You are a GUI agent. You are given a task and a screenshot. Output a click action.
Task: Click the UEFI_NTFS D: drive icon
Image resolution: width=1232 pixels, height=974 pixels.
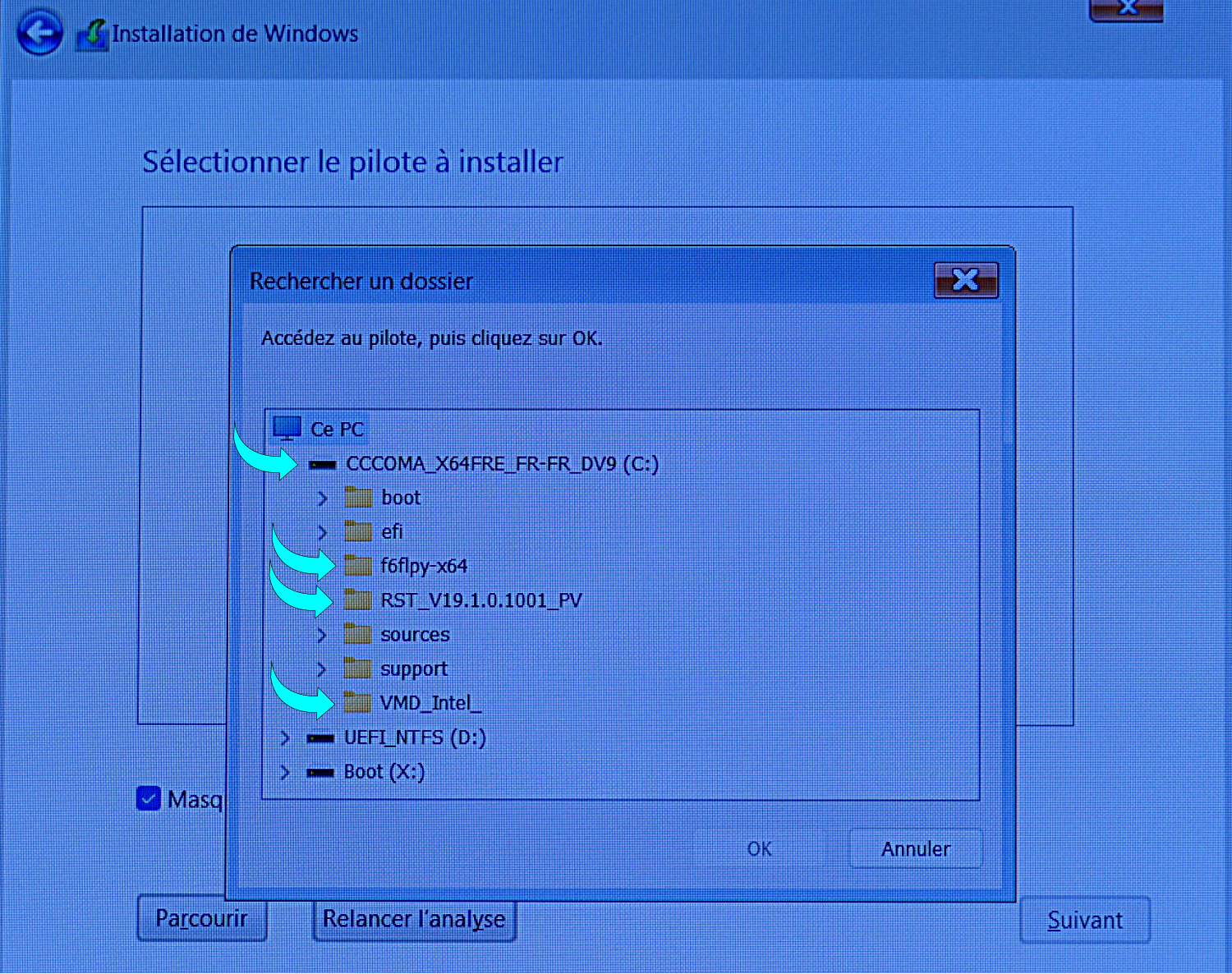(320, 738)
